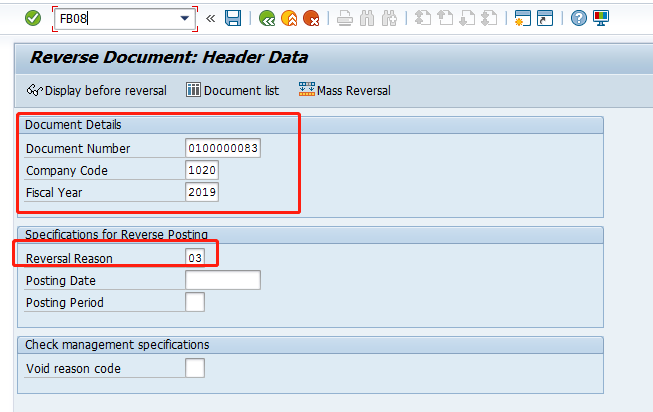This screenshot has width=653, height=412.
Task: Click the Generate Shortcut icon
Action: pos(545,18)
